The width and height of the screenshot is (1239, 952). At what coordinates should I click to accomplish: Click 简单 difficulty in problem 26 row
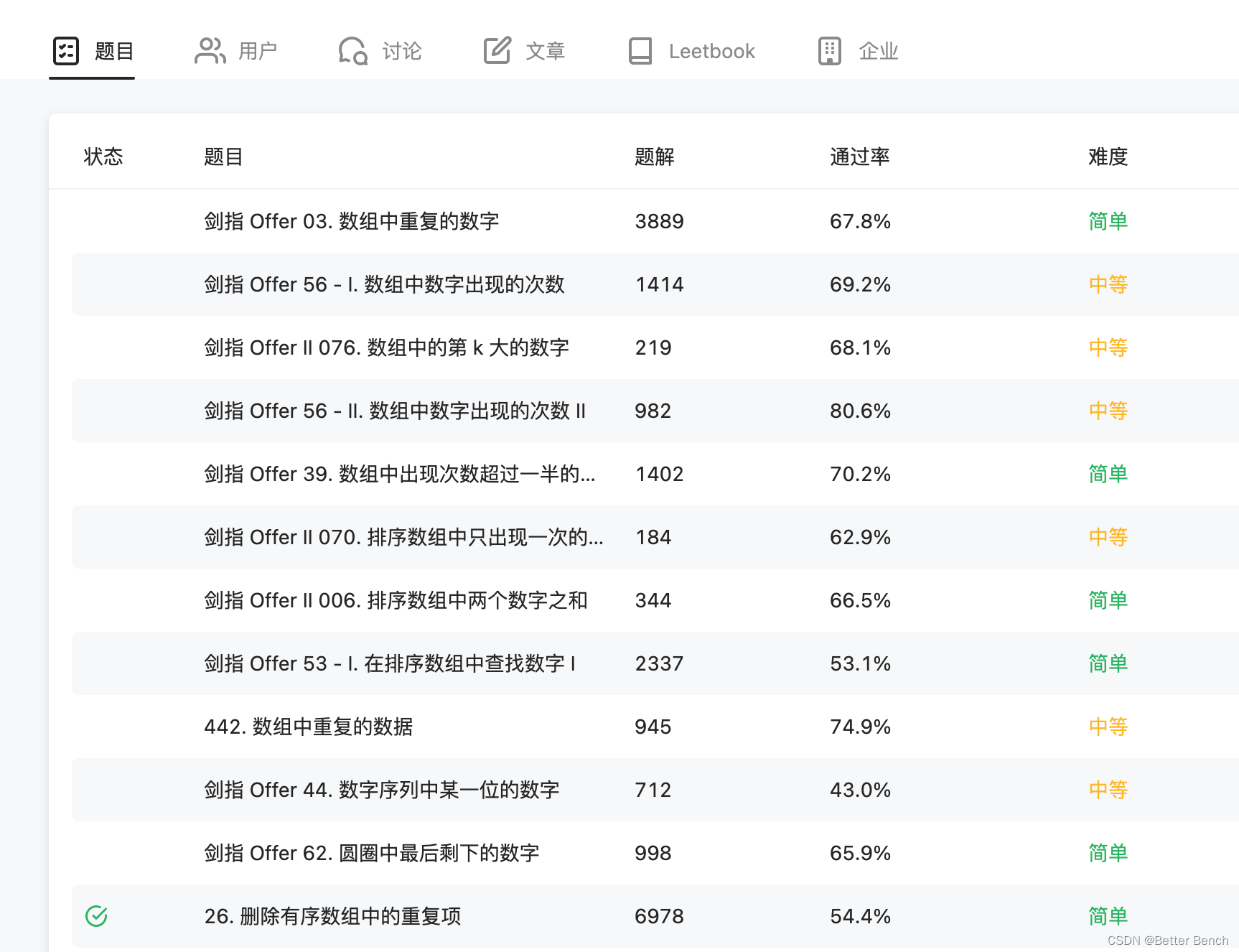[1108, 916]
